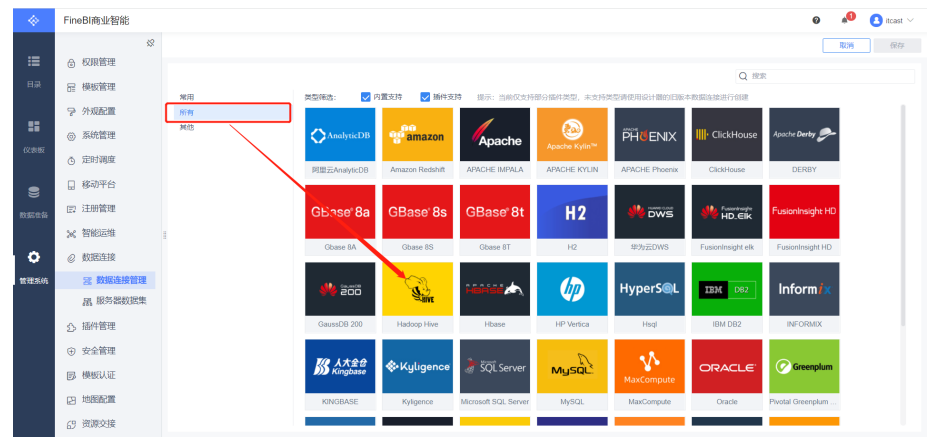Click the help question mark icon
The image size is (943, 441).
click(816, 20)
